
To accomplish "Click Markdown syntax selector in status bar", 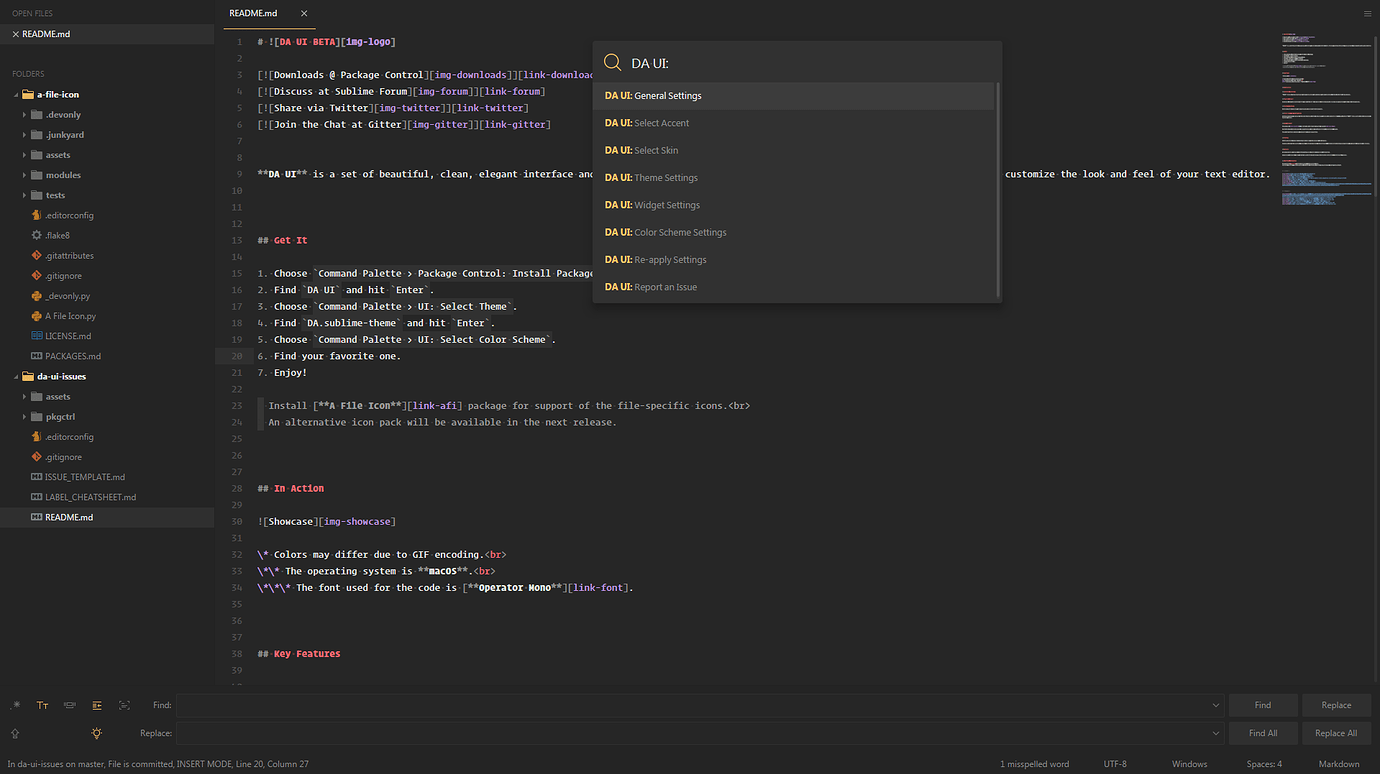I will [x=1339, y=764].
